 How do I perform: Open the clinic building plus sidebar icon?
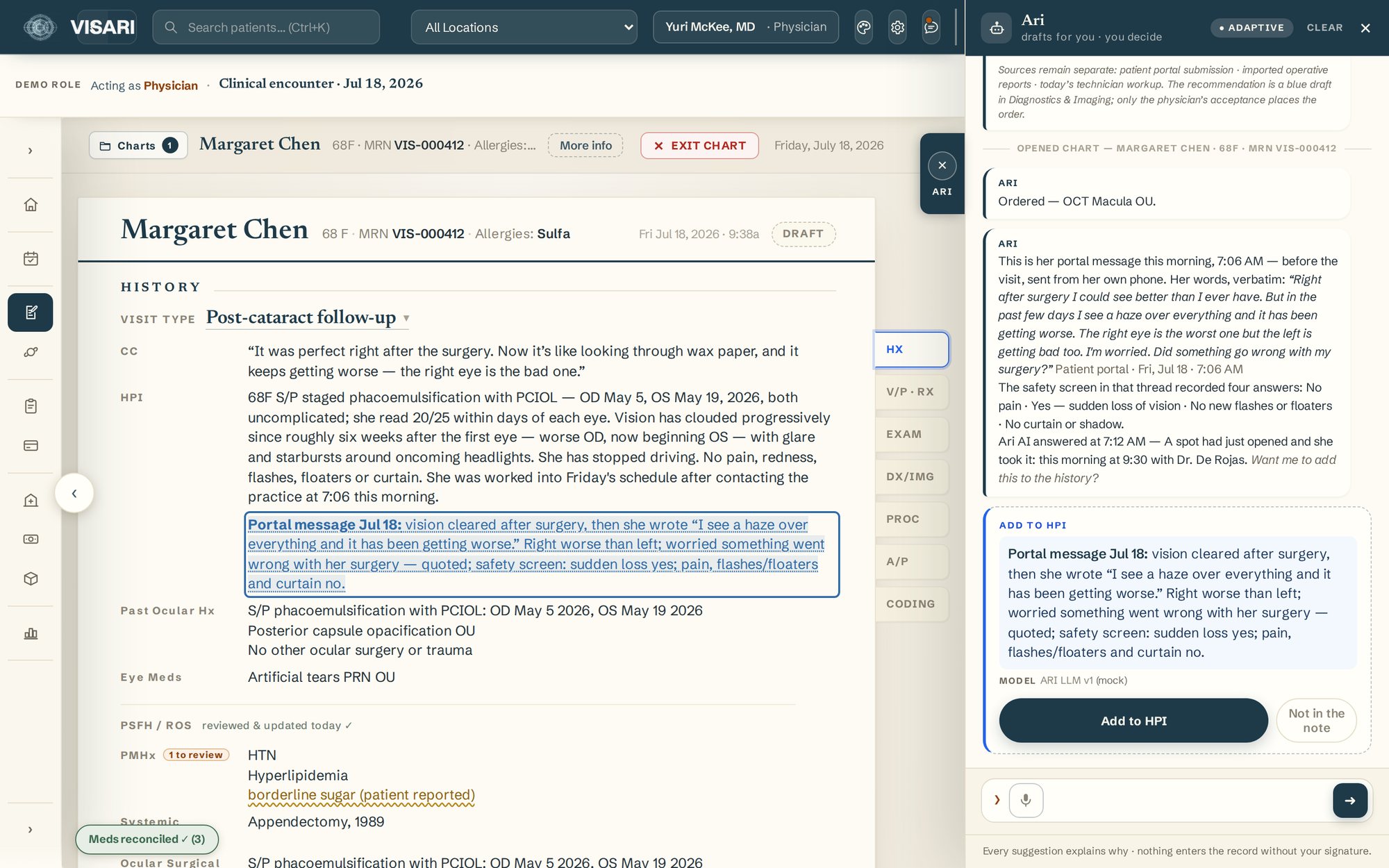tap(31, 500)
